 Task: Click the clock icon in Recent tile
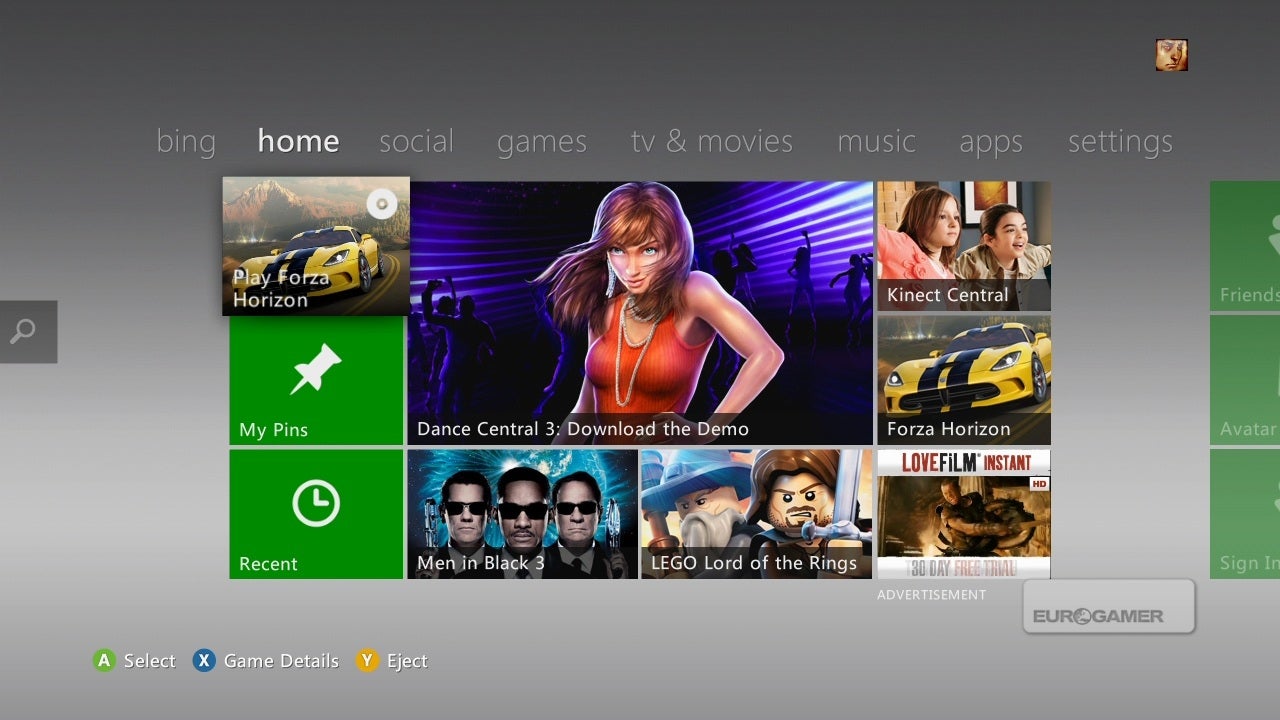pos(316,502)
